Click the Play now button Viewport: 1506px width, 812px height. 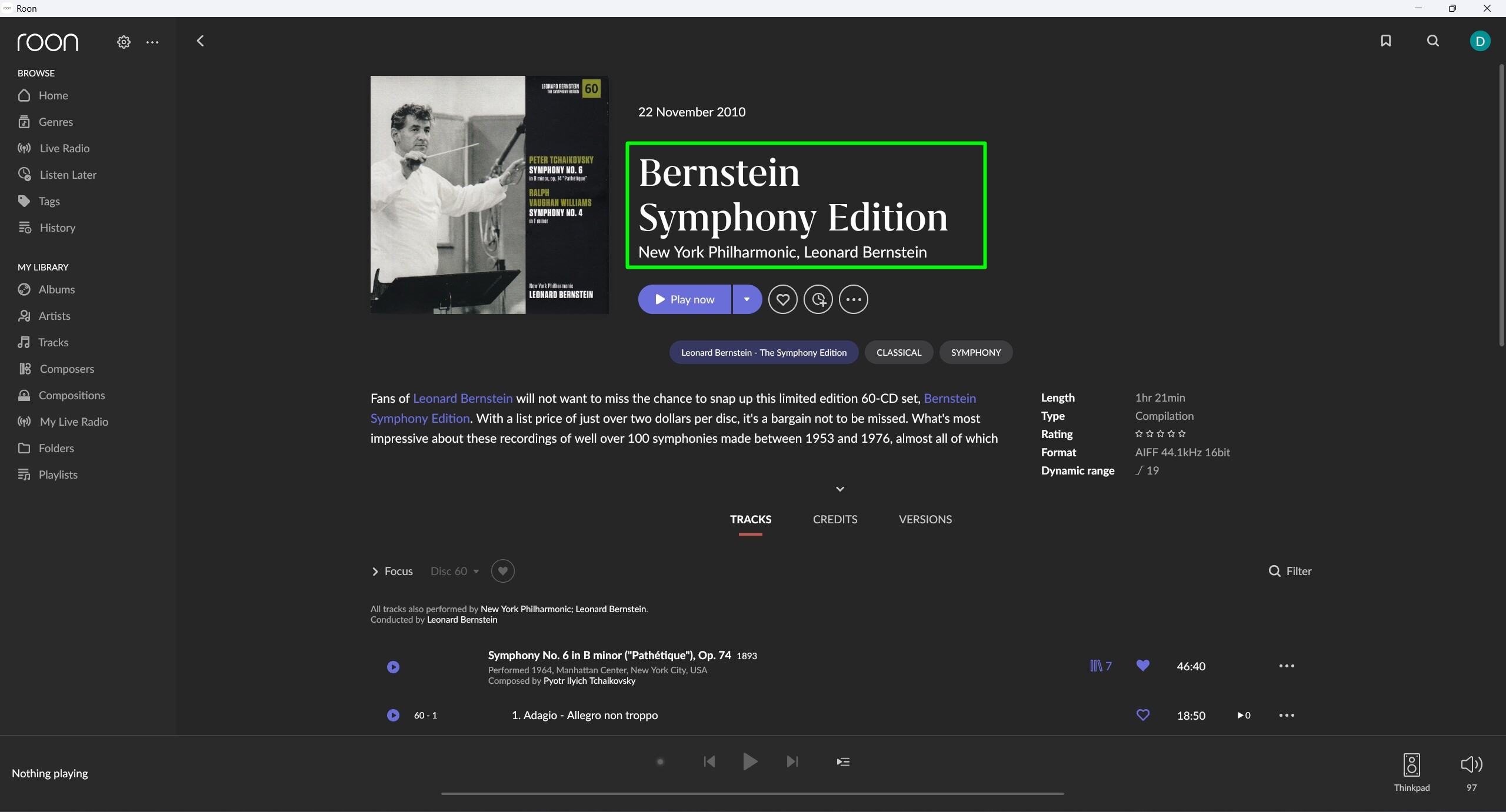pyautogui.click(x=685, y=299)
